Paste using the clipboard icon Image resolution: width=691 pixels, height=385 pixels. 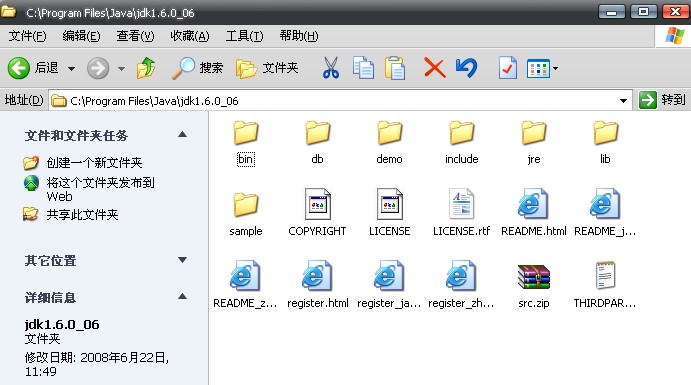click(395, 68)
